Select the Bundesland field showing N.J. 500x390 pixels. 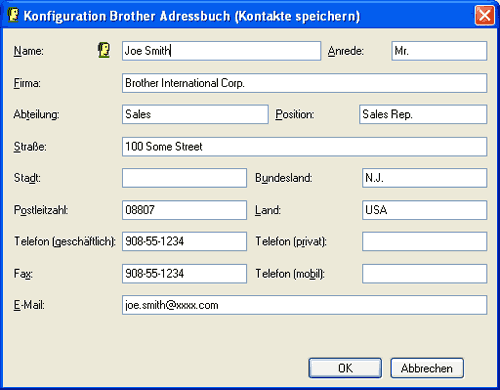pyautogui.click(x=424, y=178)
